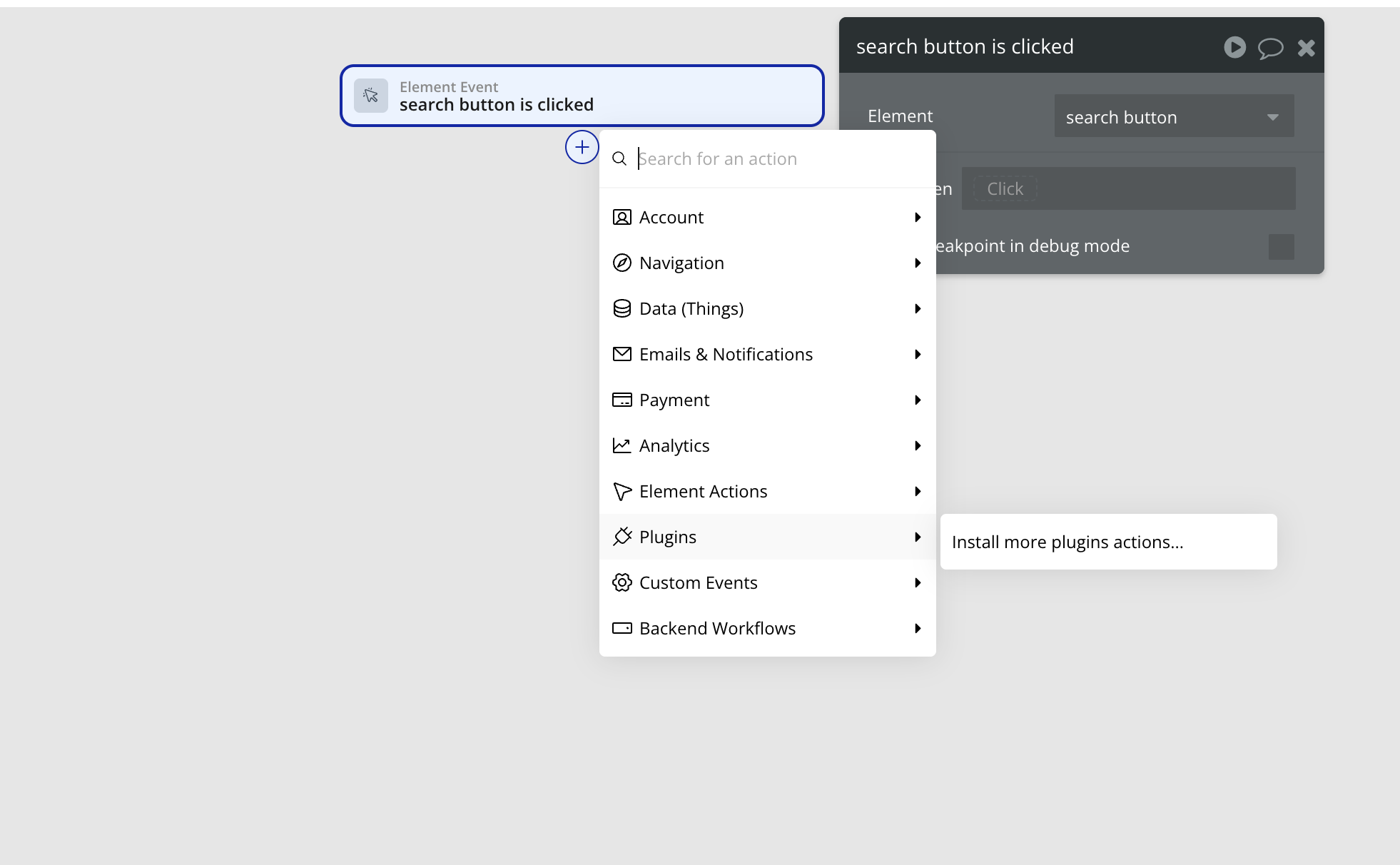Open the comment bubble icon
Screen dimensions: 1400x865
pyautogui.click(x=1270, y=48)
